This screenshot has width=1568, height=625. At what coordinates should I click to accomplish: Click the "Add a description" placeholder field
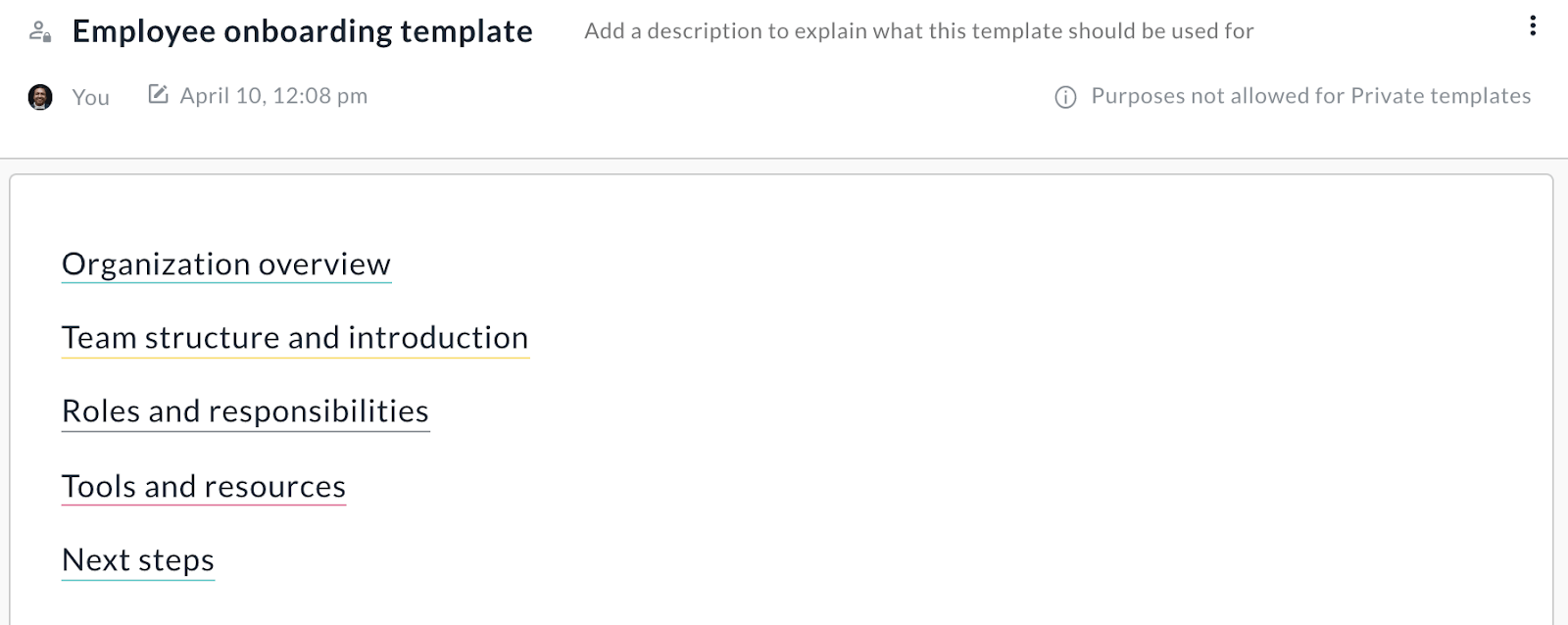(x=919, y=31)
